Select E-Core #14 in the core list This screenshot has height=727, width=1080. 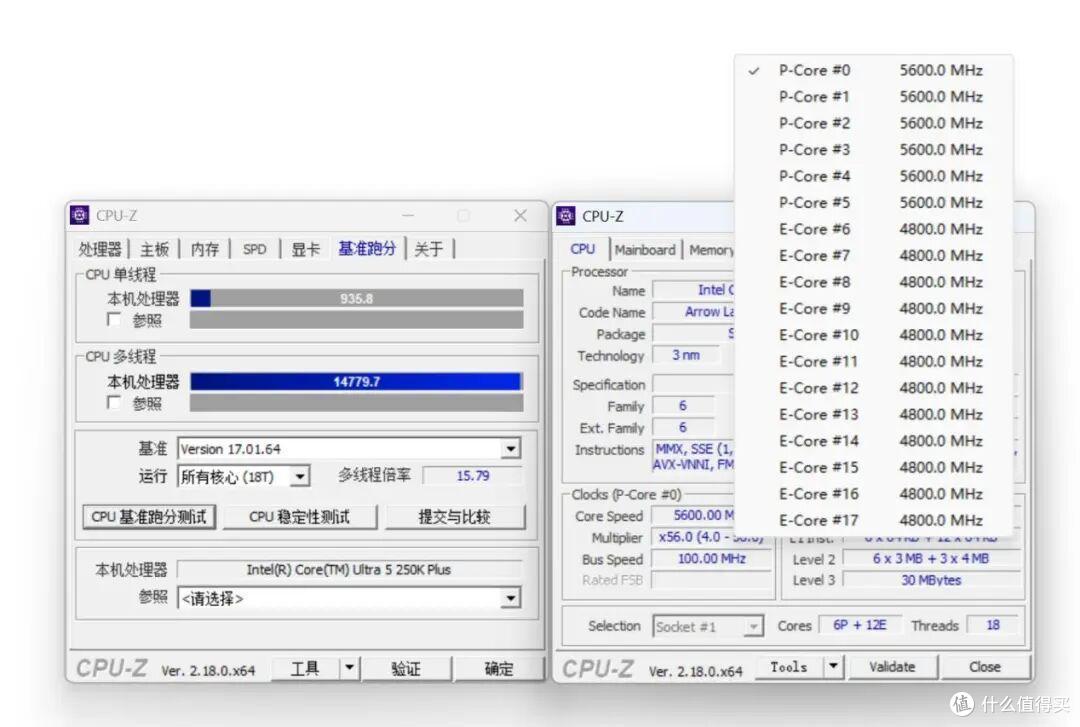click(873, 441)
